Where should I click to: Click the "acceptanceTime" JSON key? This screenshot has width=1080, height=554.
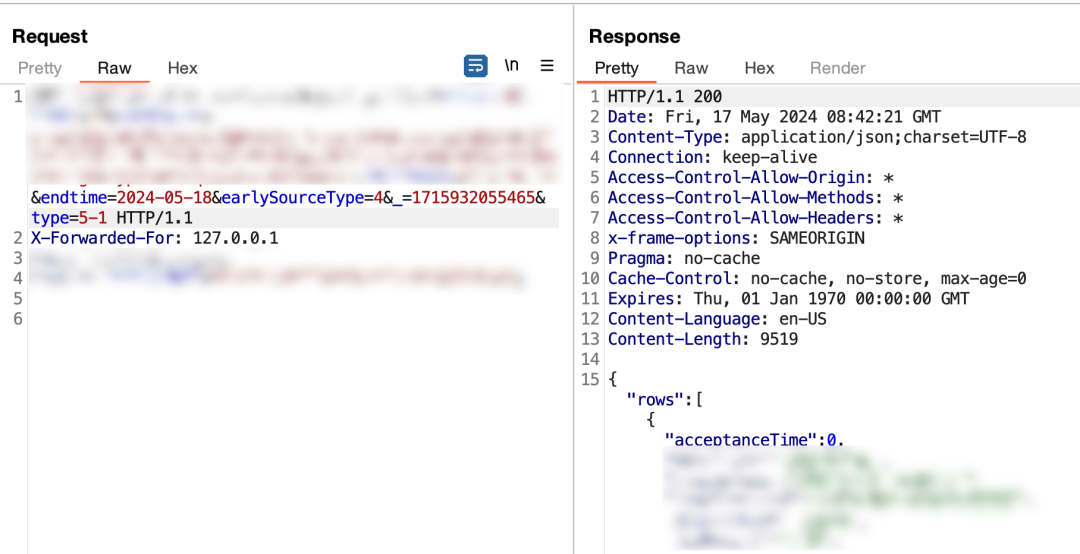(x=744, y=440)
